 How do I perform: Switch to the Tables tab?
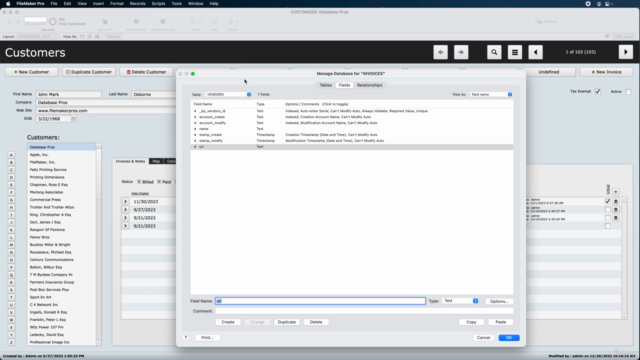(x=325, y=85)
